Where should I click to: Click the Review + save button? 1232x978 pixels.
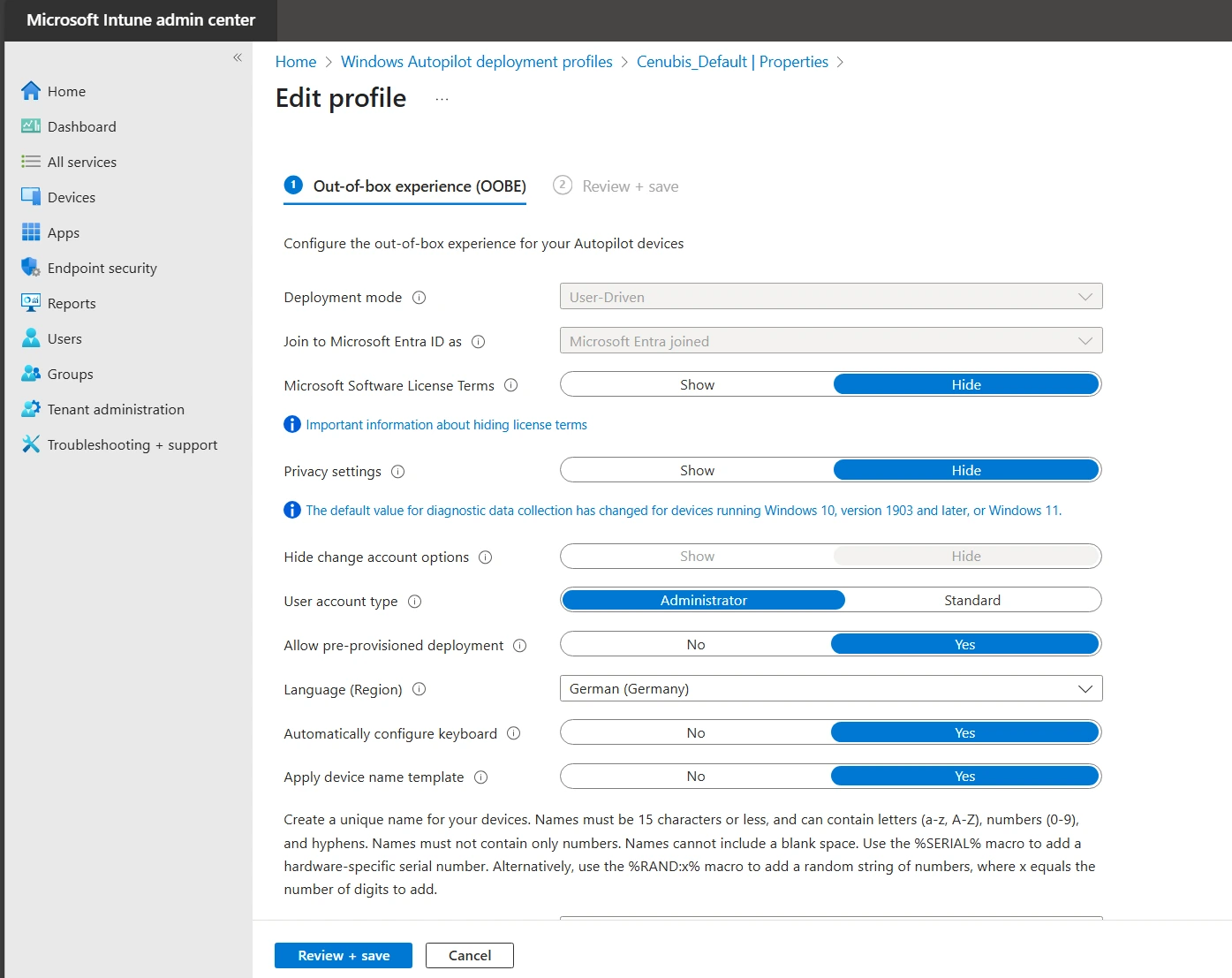pos(344,955)
